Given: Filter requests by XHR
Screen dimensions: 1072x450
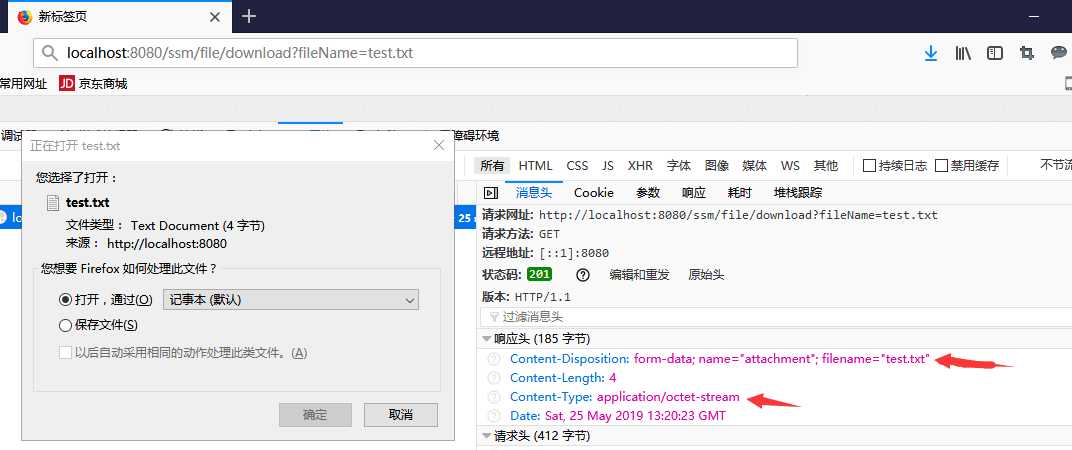Looking at the screenshot, I should coord(640,166).
